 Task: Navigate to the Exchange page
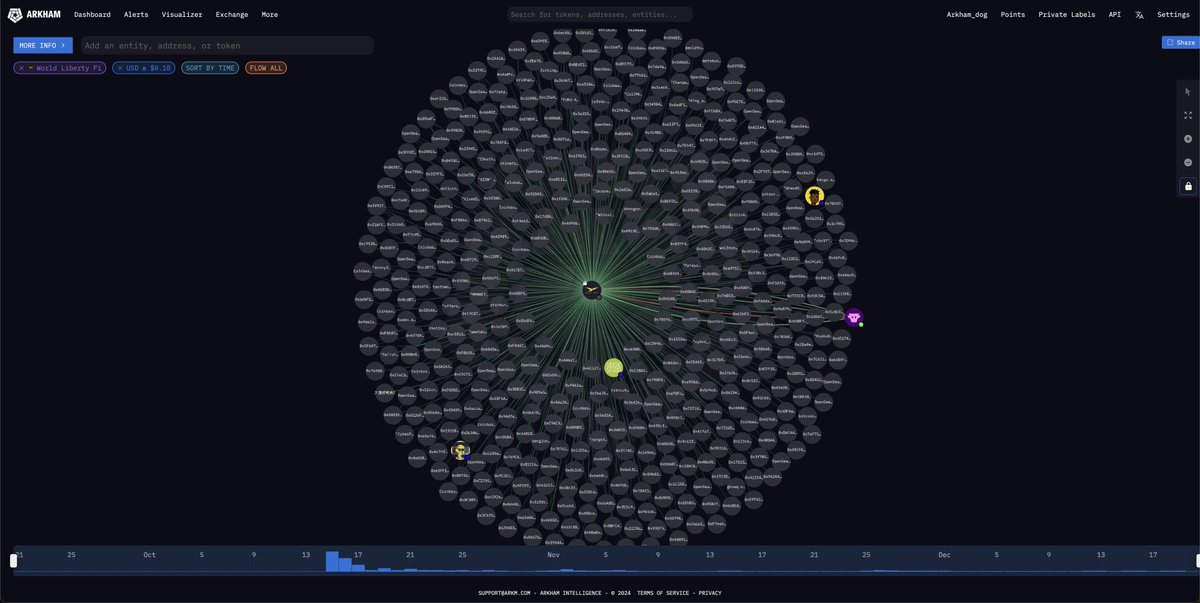click(232, 15)
